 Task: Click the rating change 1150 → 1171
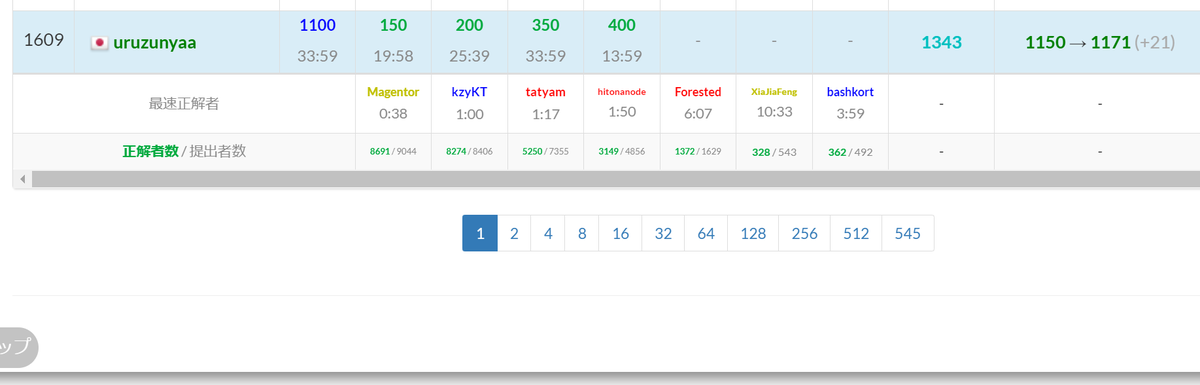click(x=1078, y=42)
